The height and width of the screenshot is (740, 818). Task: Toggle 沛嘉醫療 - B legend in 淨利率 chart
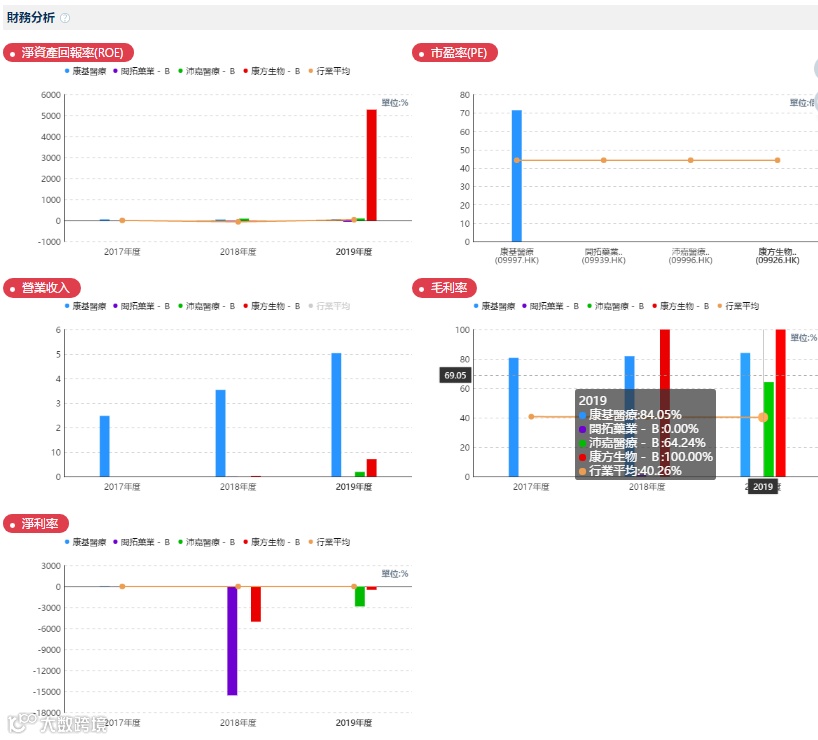pos(207,542)
